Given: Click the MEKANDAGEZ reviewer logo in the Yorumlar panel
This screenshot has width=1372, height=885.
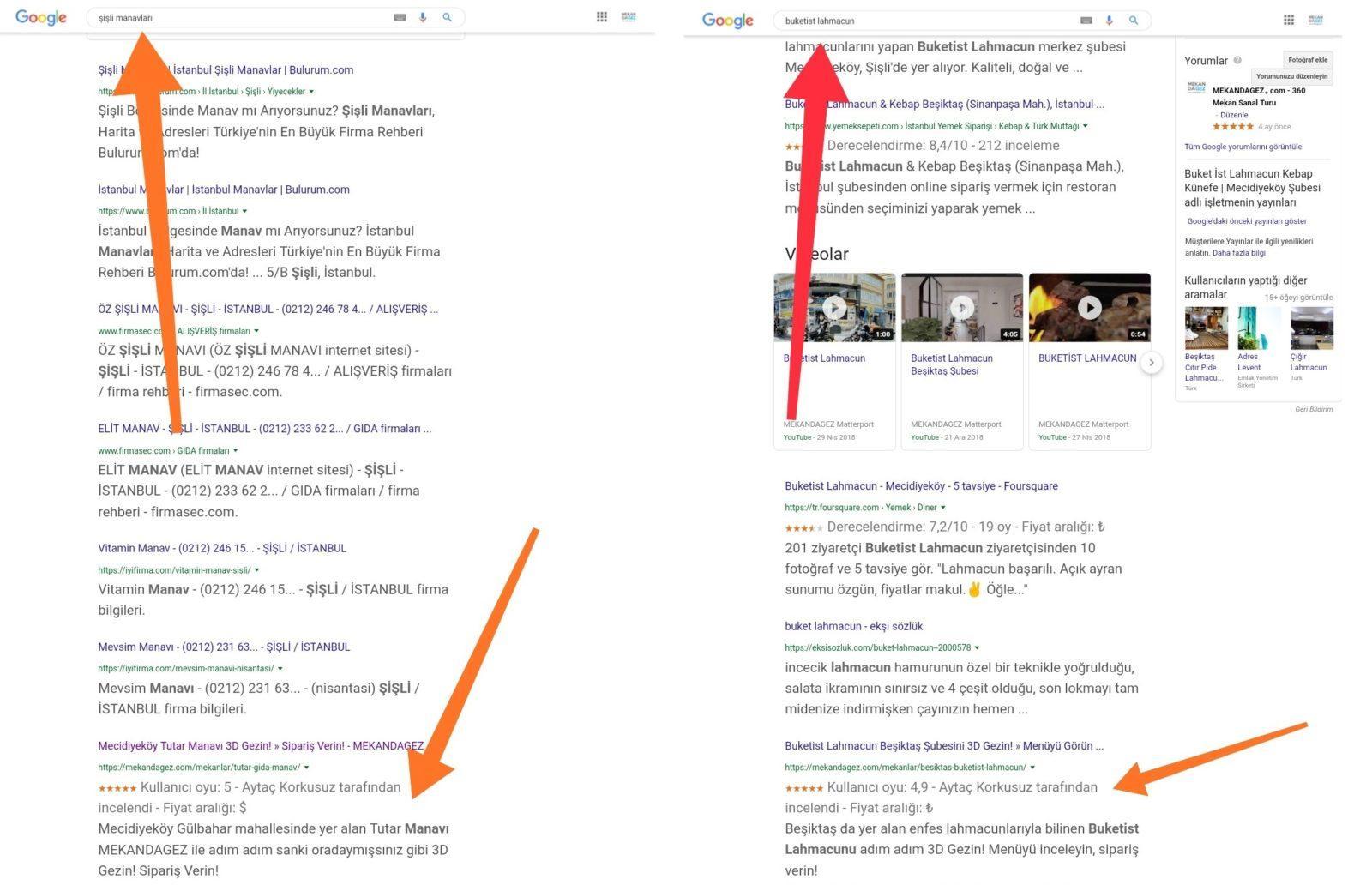Looking at the screenshot, I should tap(1196, 89).
